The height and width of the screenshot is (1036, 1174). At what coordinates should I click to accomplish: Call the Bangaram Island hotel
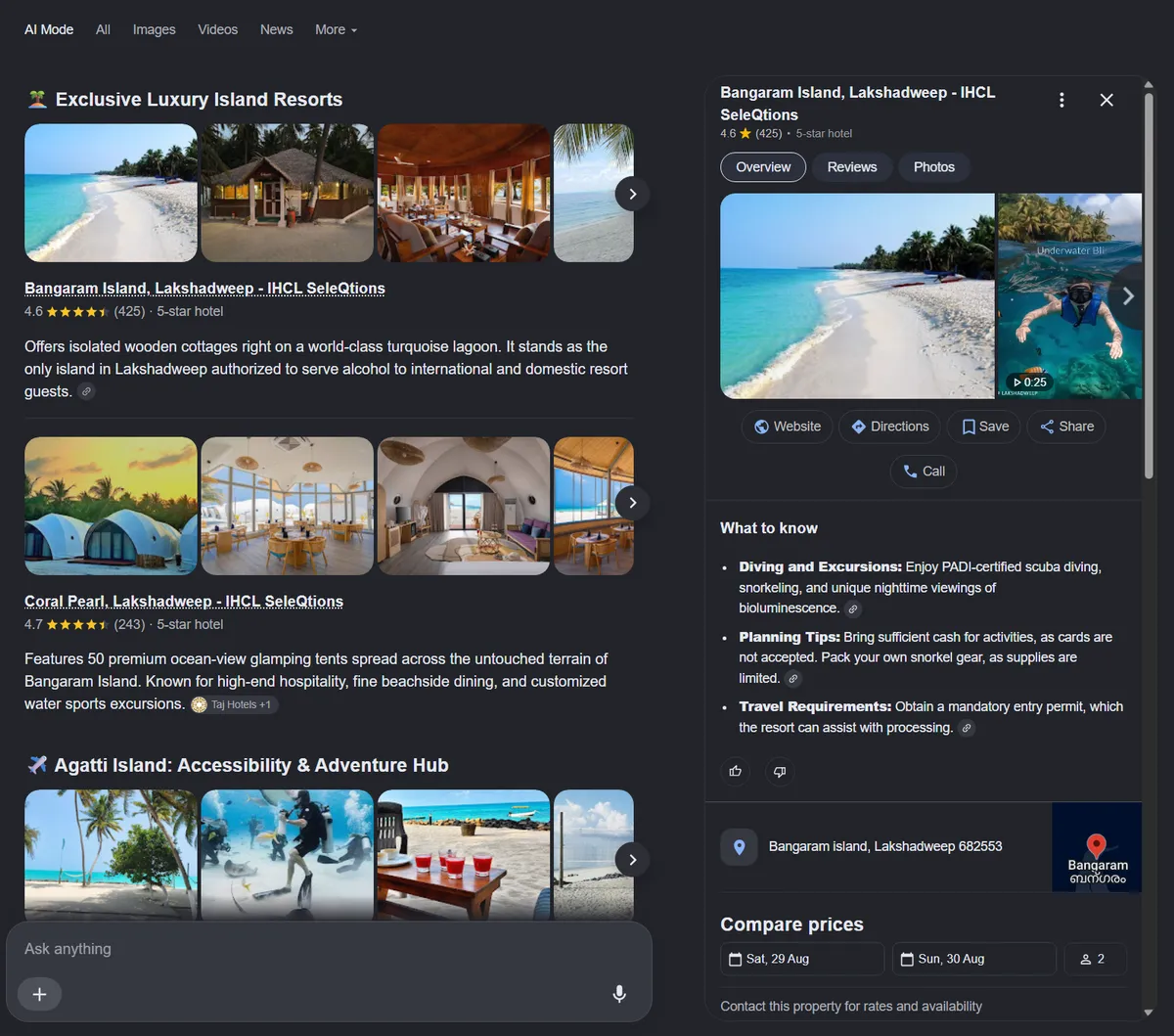tap(924, 472)
